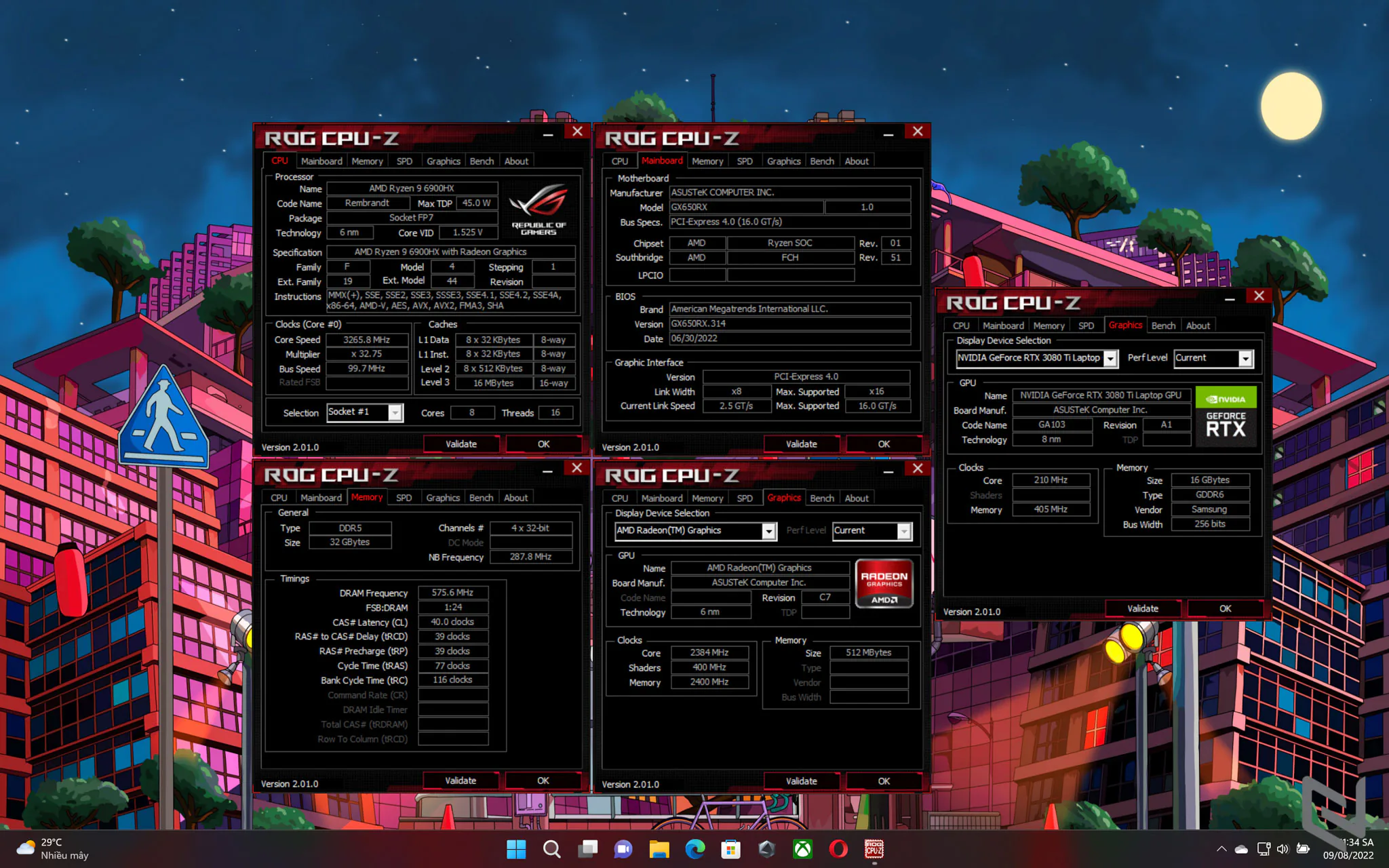Screen dimensions: 1389x868
Task: Click Validate in the Memory window
Action: tap(461, 781)
